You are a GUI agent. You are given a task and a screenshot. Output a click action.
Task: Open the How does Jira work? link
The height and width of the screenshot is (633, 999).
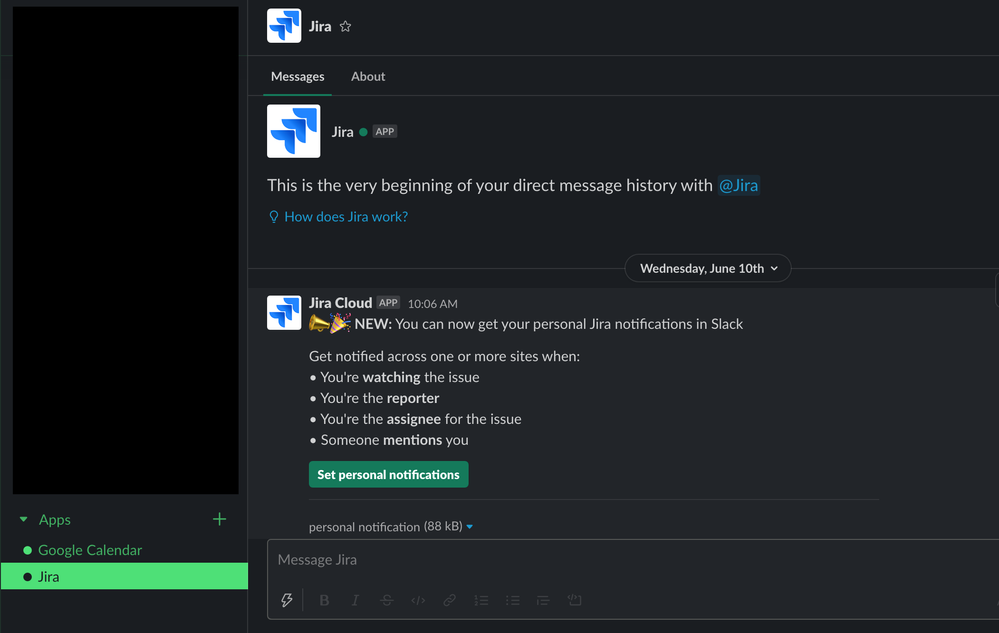coord(346,217)
